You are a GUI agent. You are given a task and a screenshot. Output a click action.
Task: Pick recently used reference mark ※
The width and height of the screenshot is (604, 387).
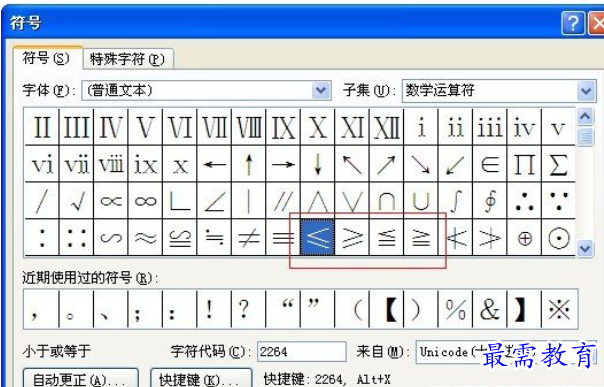(x=559, y=309)
